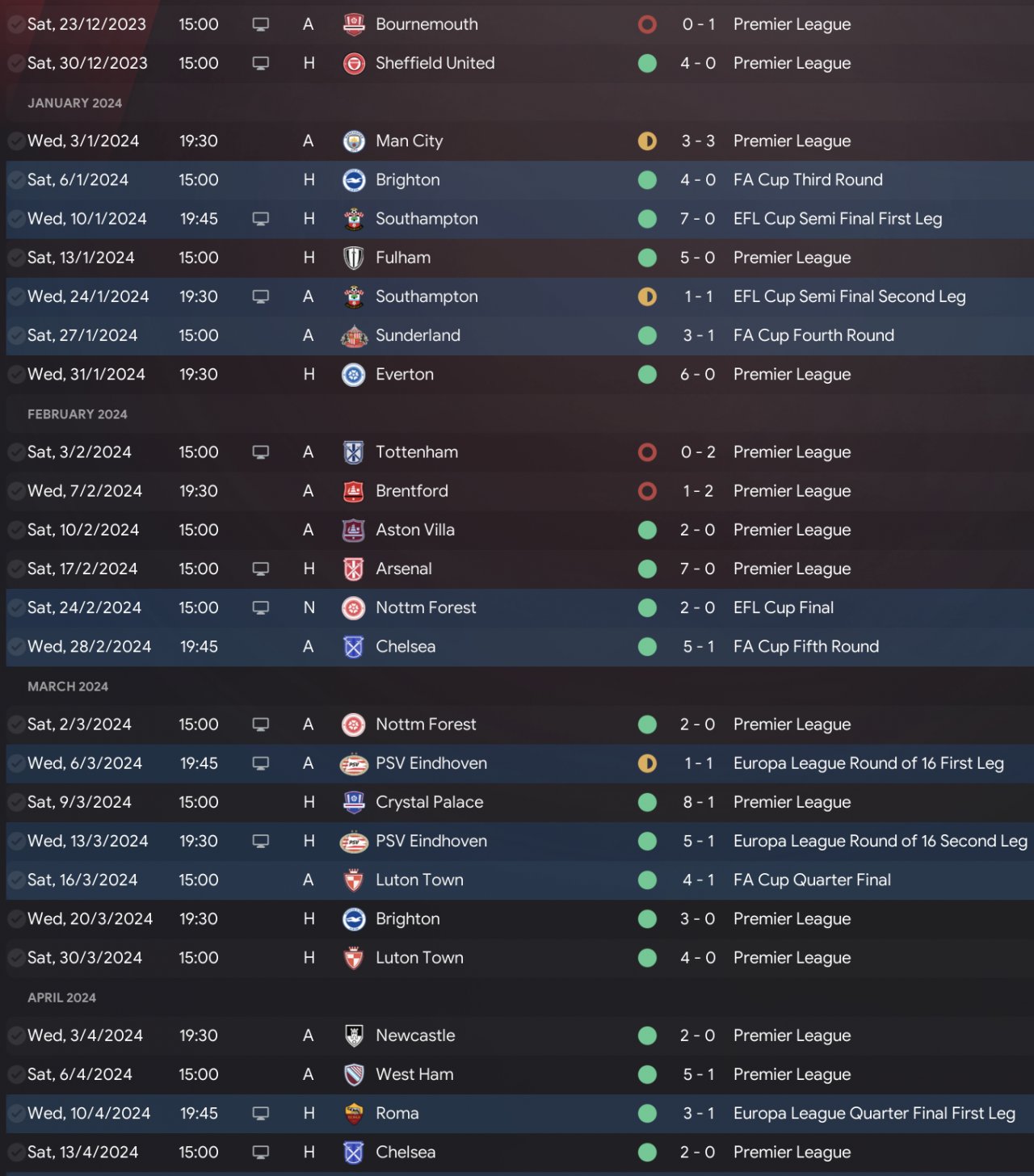This screenshot has width=1034, height=1176.
Task: Toggle the check circle beside Wed, 31/1/2024
Action: [15, 374]
